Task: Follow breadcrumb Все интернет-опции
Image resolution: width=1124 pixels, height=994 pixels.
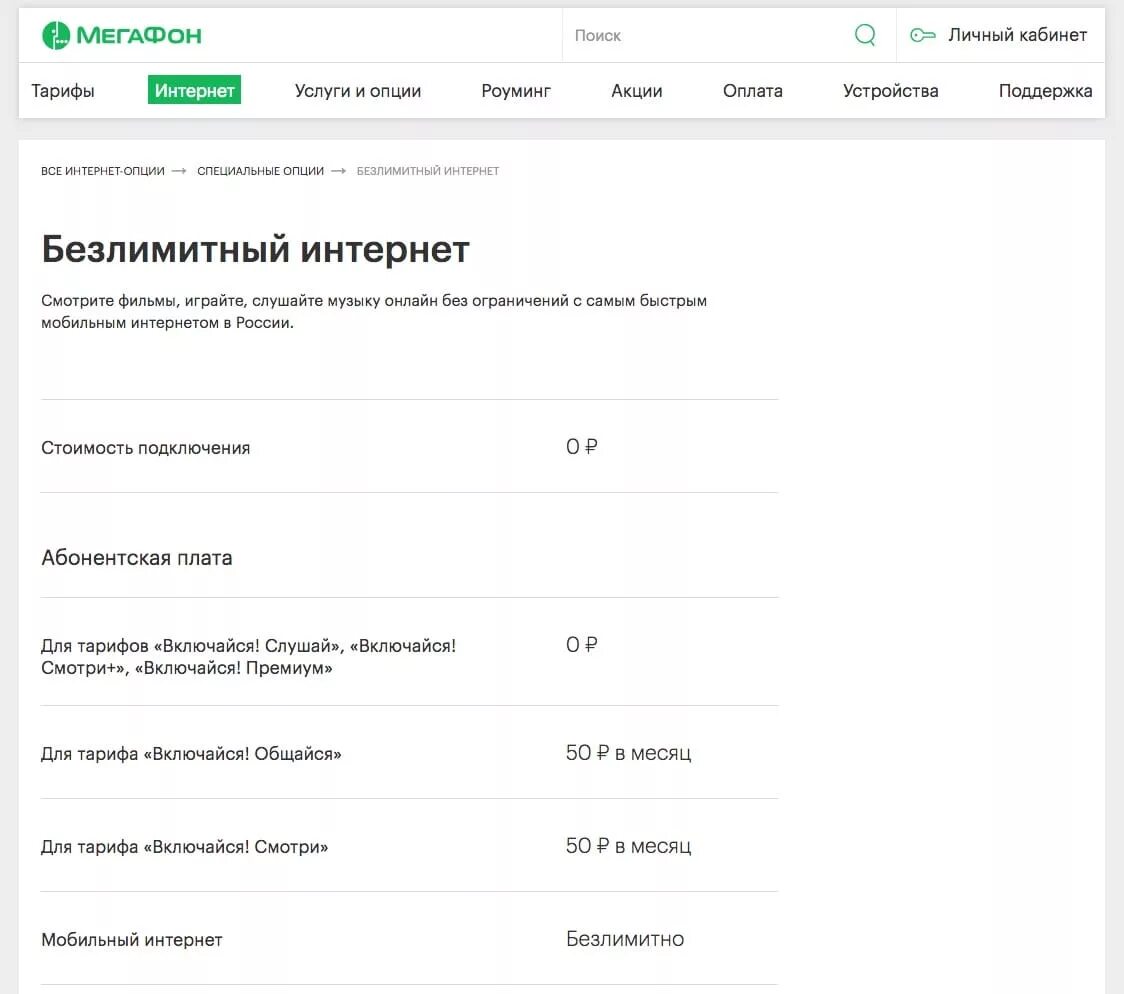Action: (103, 171)
